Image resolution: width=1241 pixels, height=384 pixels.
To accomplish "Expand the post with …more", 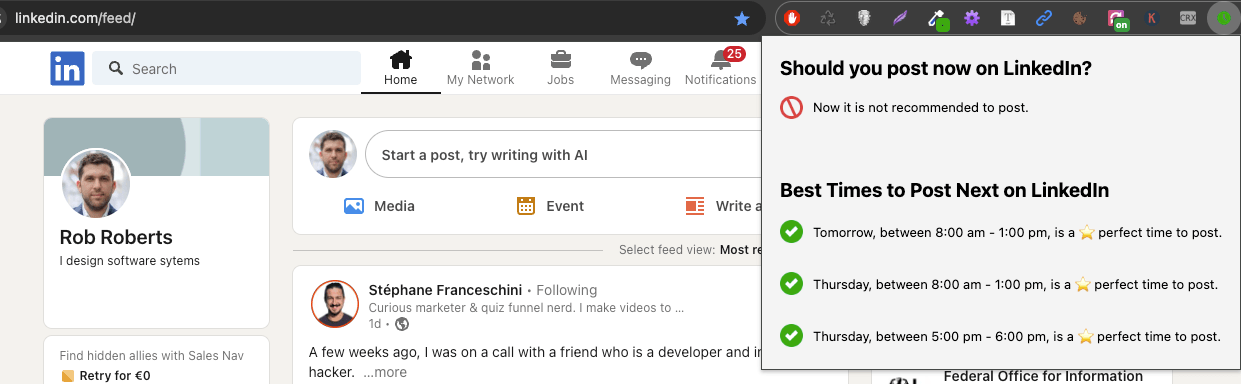I will pyautogui.click(x=385, y=372).
